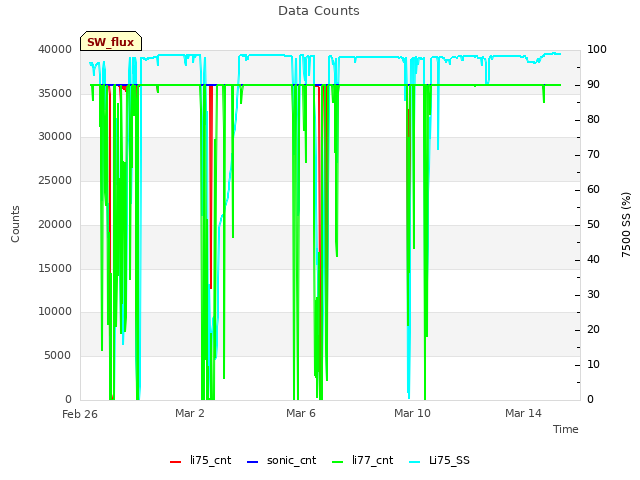The width and height of the screenshot is (640, 480).
Task: Click the 10 right-axis tick label
Action: 593,364
